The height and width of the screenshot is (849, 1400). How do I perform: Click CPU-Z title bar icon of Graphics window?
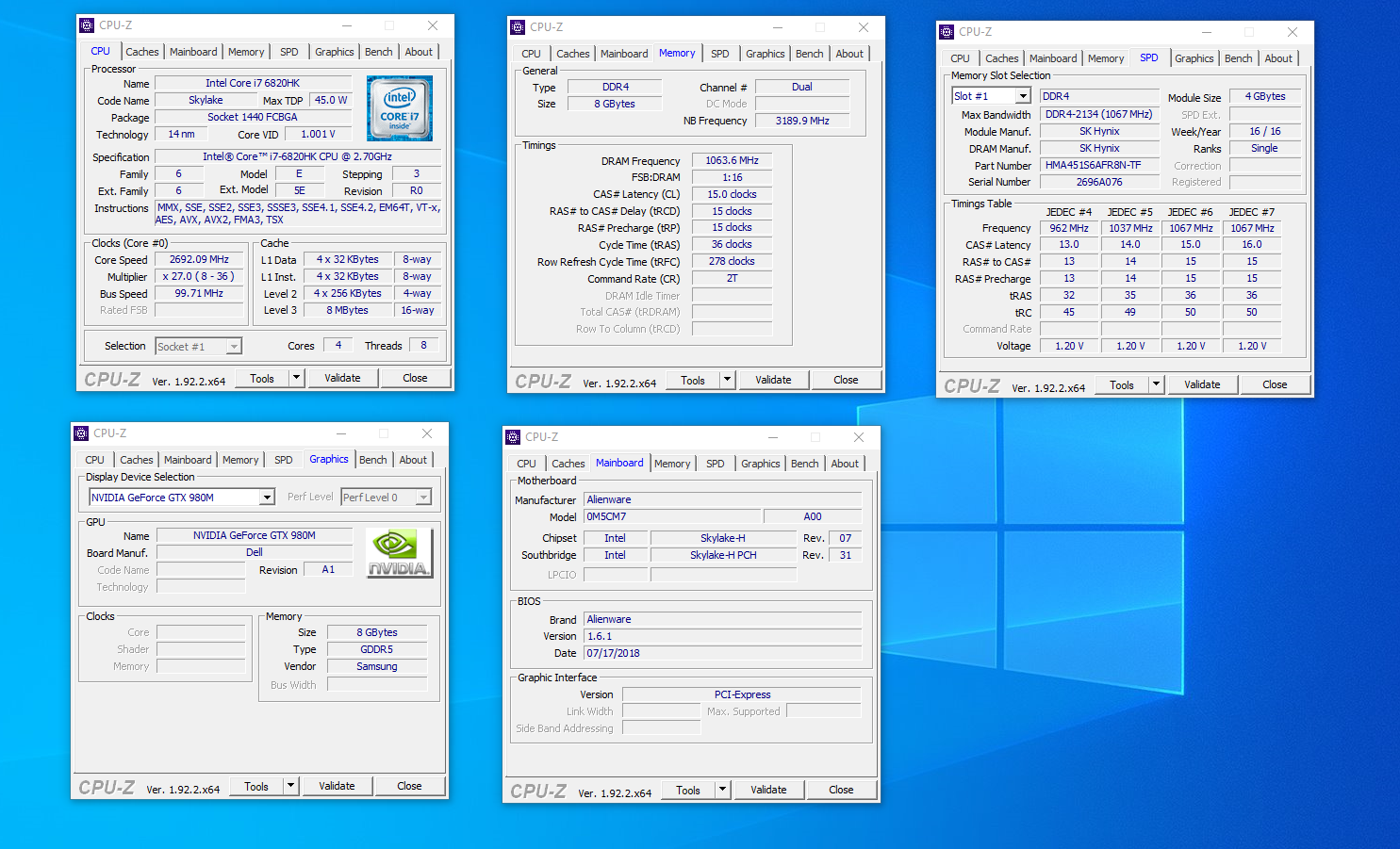coord(81,433)
